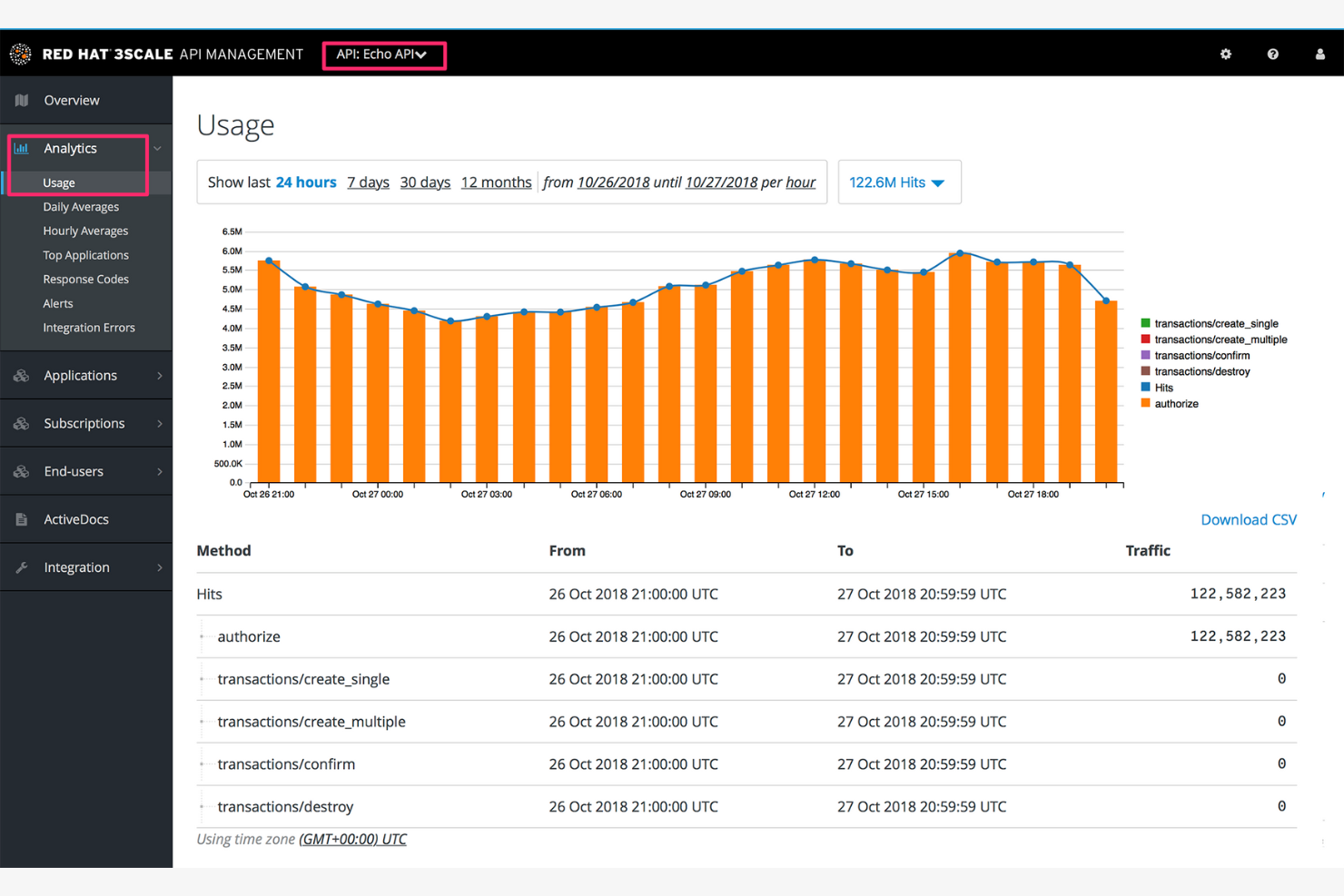Click the transactions/create_single method row
This screenshot has width=1344, height=896.
(746, 680)
